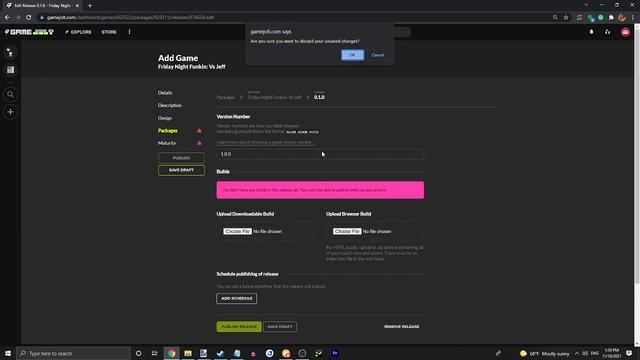The height and width of the screenshot is (360, 640).
Task: Open the notifications bell
Action: 591,32
